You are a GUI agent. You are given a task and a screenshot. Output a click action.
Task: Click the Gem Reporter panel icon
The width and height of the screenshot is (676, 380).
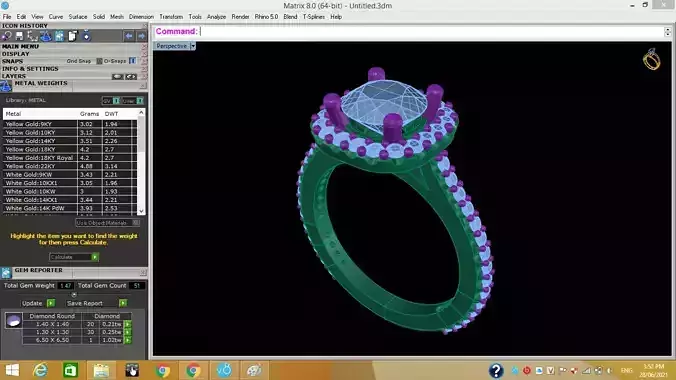[6, 273]
